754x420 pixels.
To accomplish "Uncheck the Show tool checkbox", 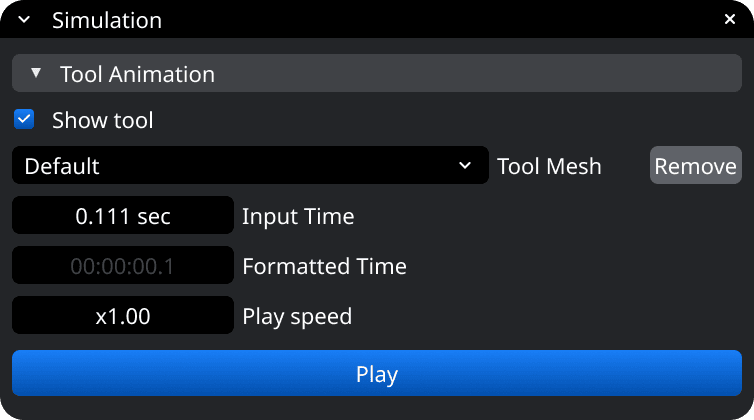I will (x=24, y=120).
